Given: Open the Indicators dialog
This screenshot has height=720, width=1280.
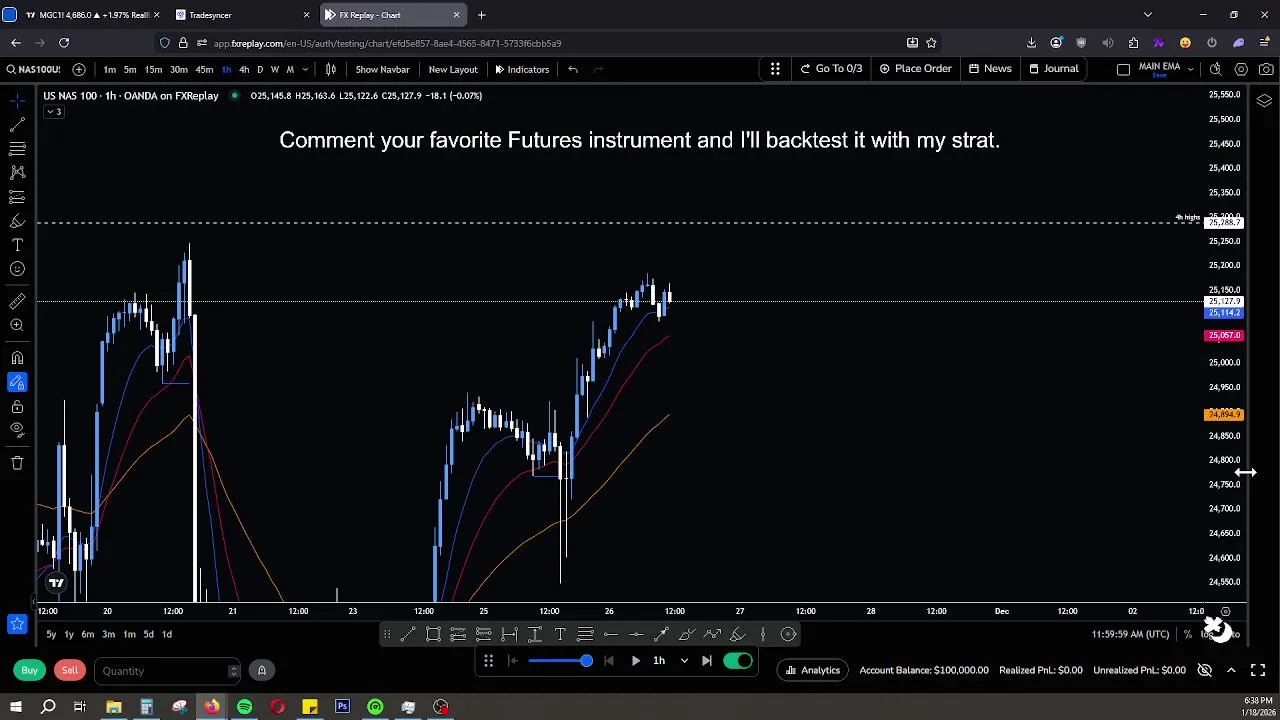Looking at the screenshot, I should coord(522,69).
